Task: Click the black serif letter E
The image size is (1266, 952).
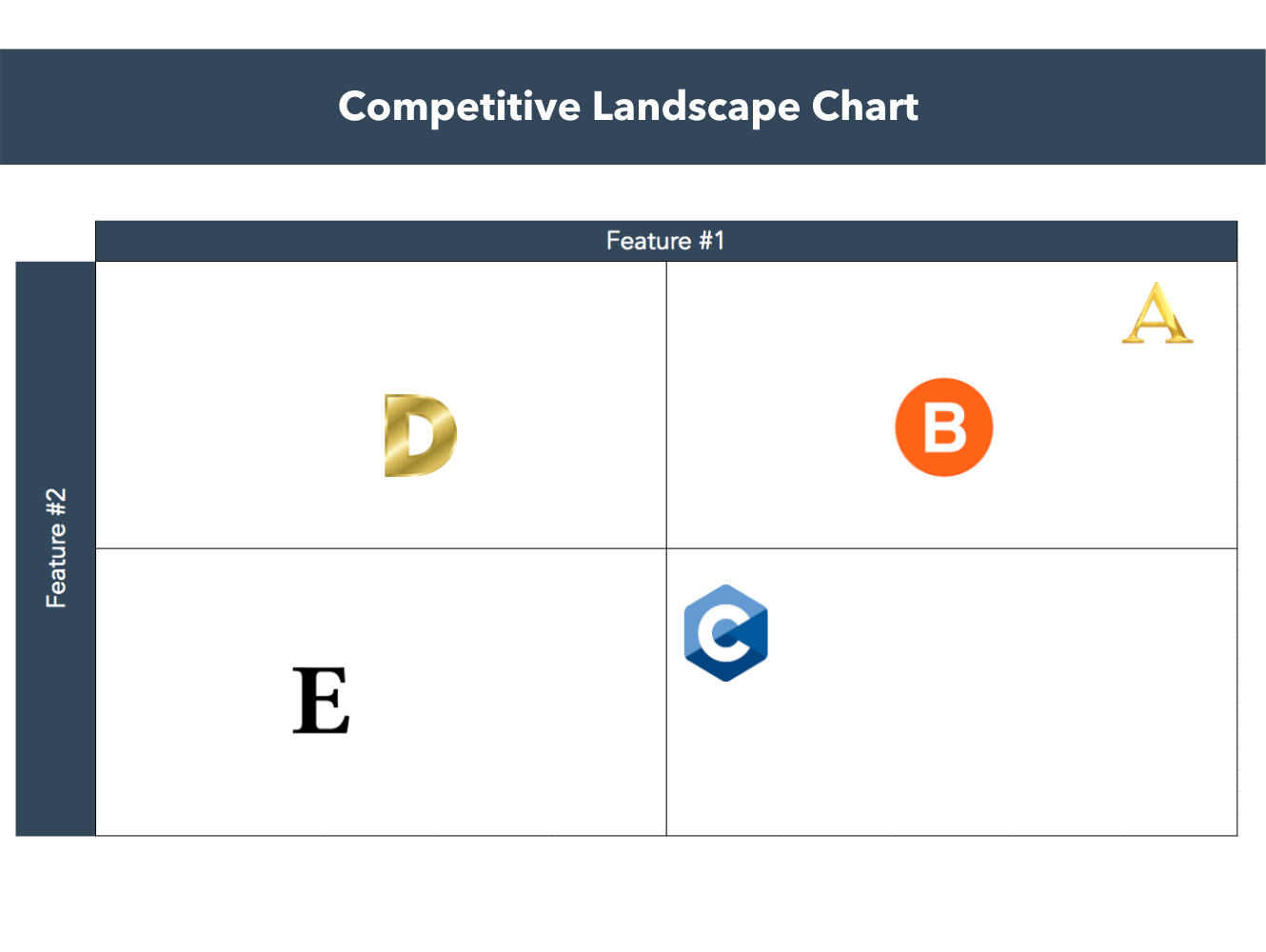Action: click(321, 701)
